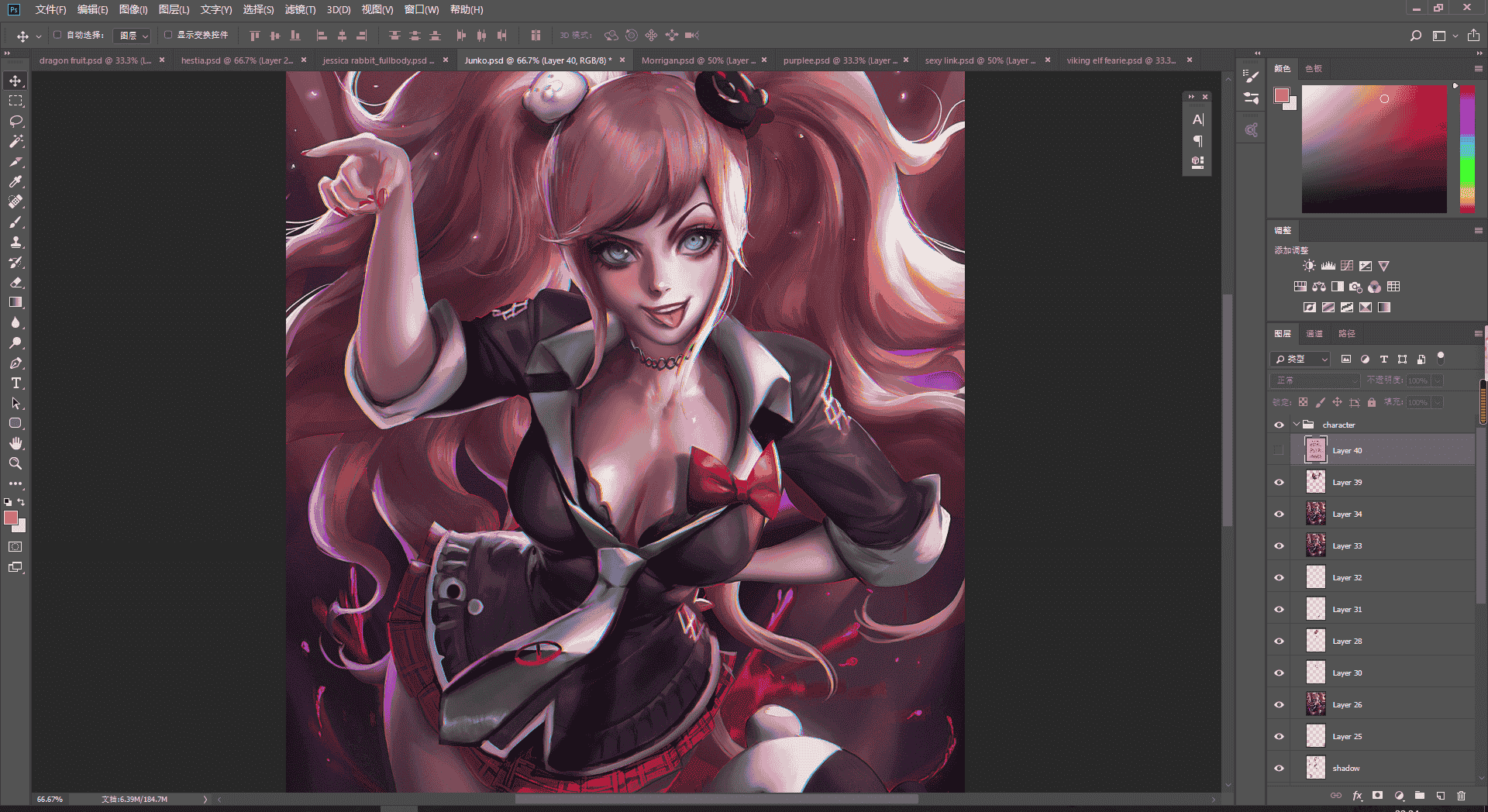Image resolution: width=1488 pixels, height=812 pixels.
Task: Enable the auto-select checkbox
Action: pyautogui.click(x=57, y=35)
